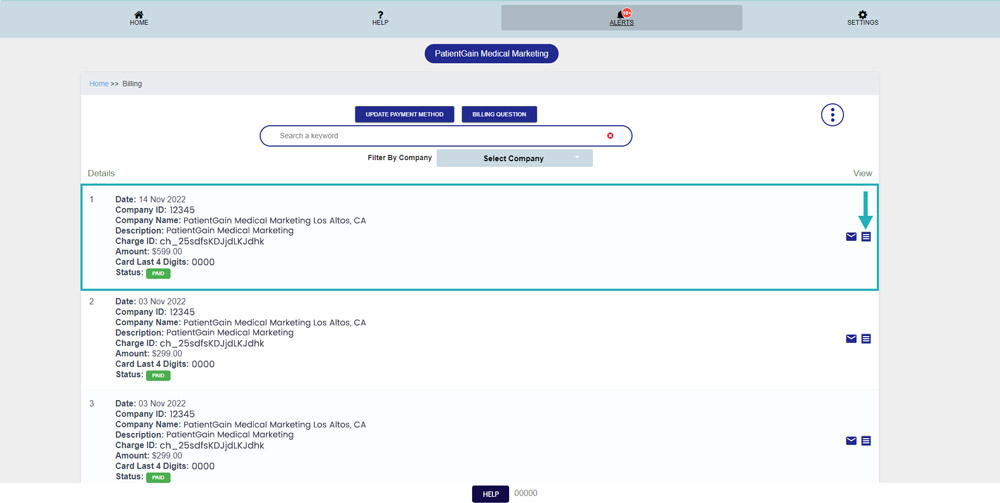
Task: Click the Home breadcrumb link
Action: (99, 84)
